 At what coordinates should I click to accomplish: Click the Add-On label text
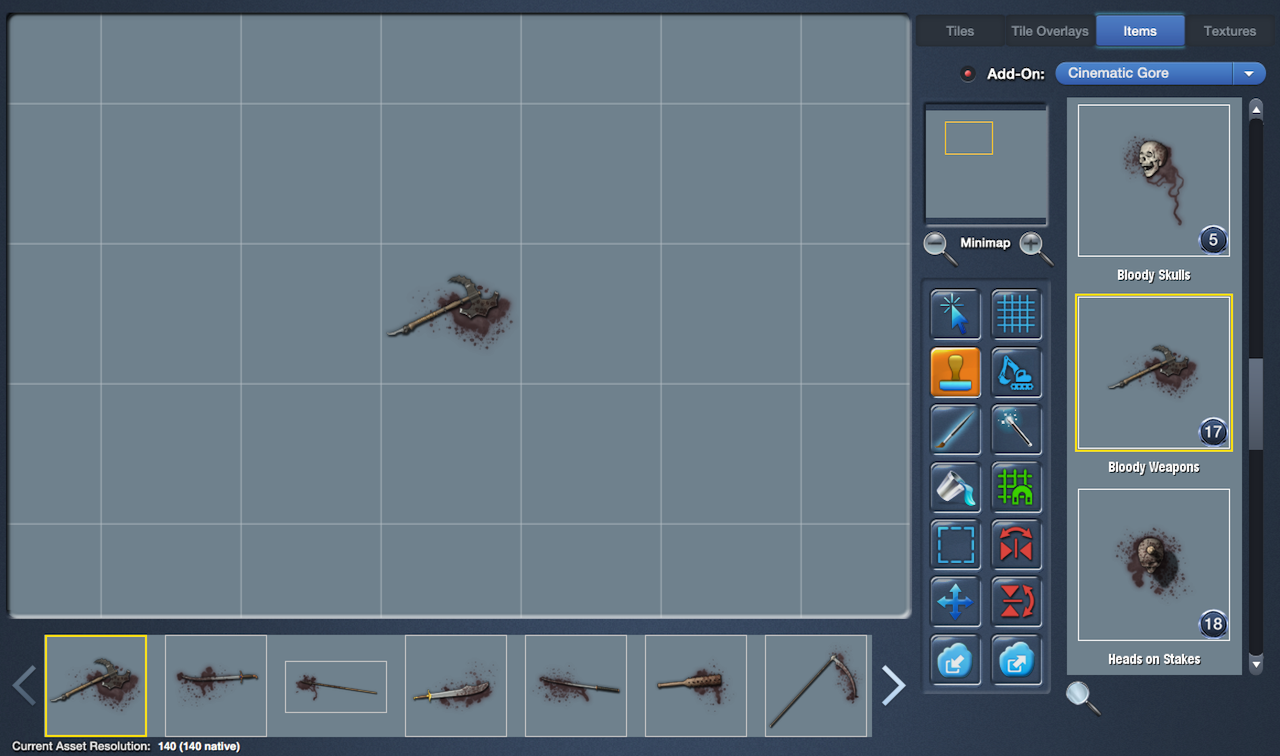click(1016, 74)
